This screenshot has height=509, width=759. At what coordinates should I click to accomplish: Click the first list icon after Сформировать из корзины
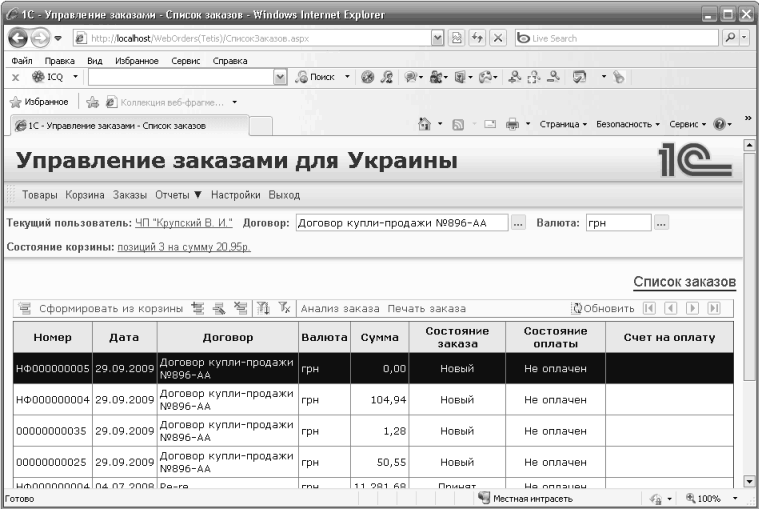pyautogui.click(x=197, y=308)
